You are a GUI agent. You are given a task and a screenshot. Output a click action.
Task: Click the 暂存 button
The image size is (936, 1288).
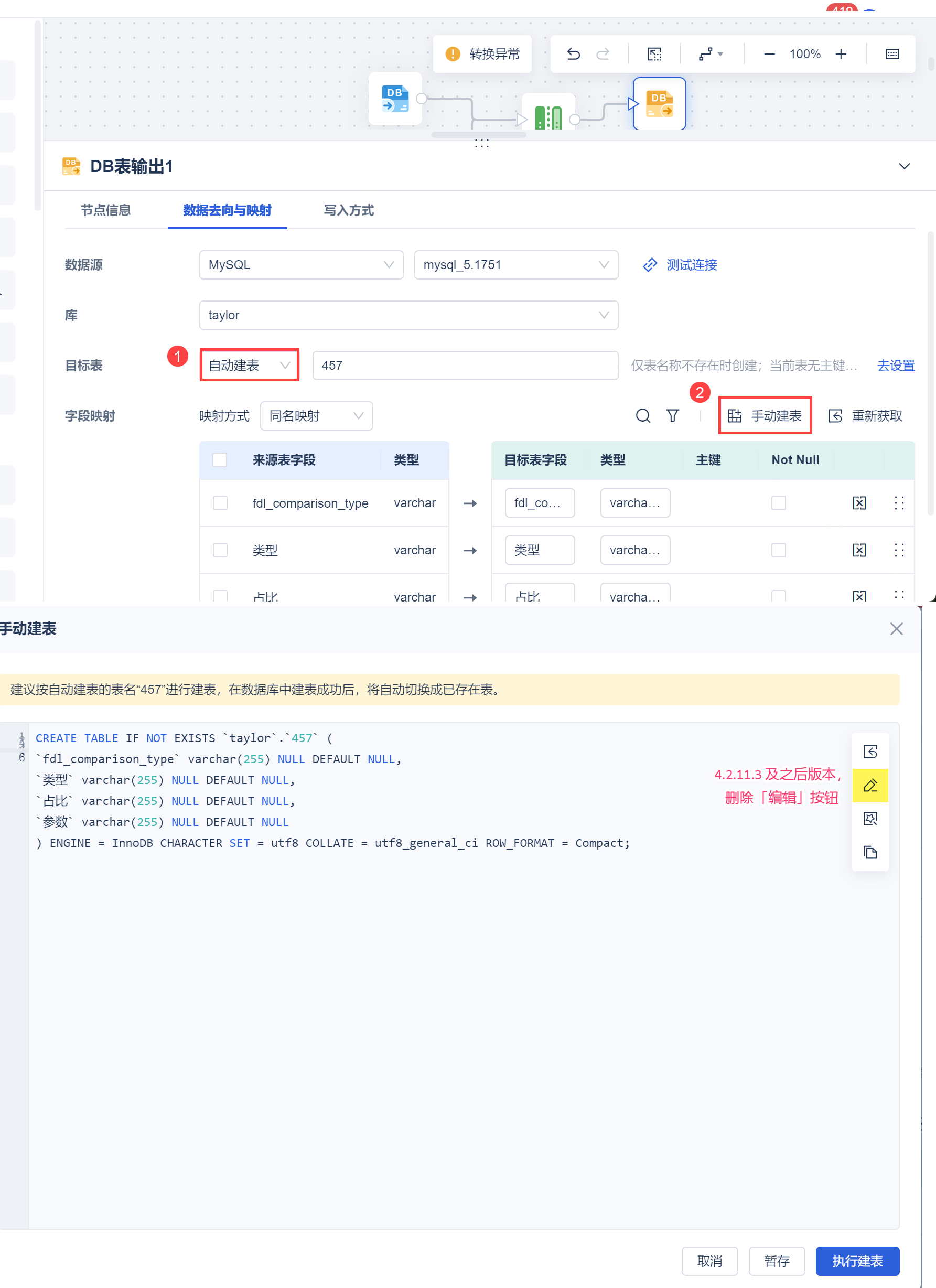pyautogui.click(x=777, y=1261)
